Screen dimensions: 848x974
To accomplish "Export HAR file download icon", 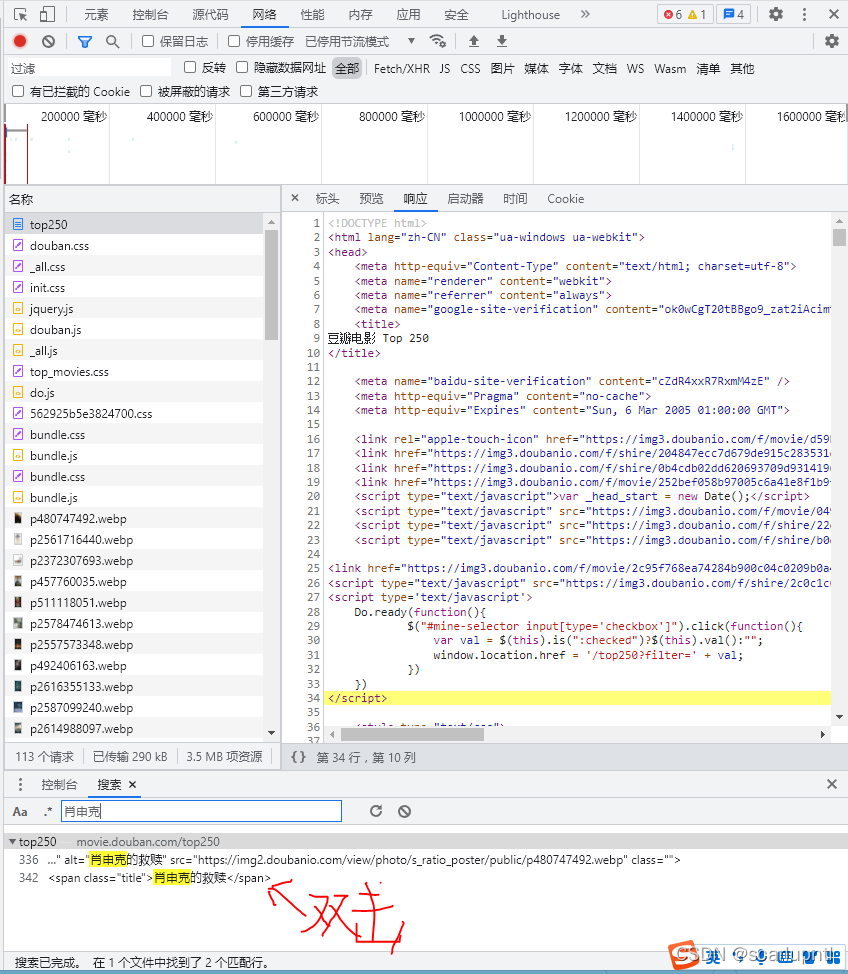I will coord(502,42).
